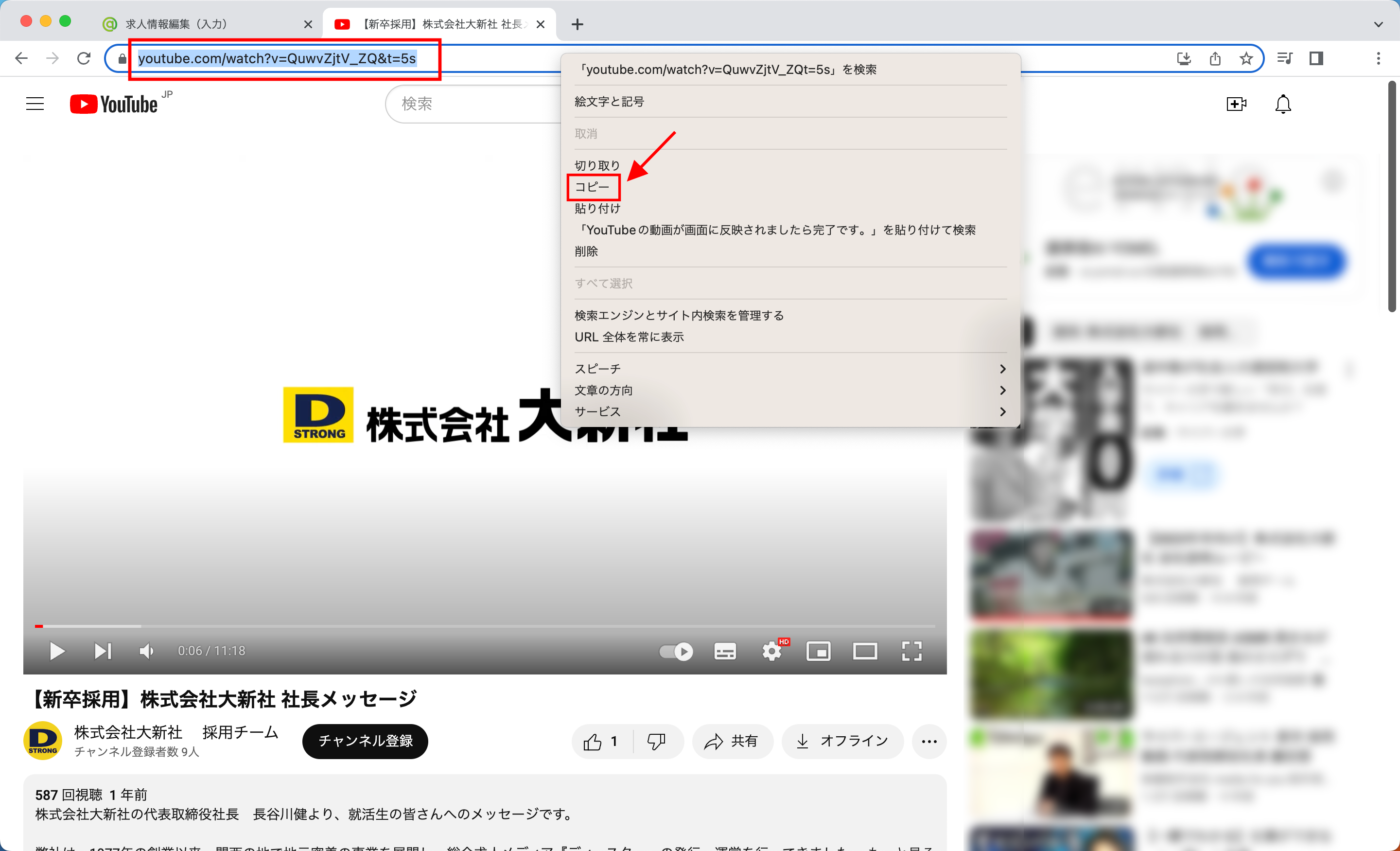Expand the サービス submenu
This screenshot has width=1400, height=851.
point(790,411)
